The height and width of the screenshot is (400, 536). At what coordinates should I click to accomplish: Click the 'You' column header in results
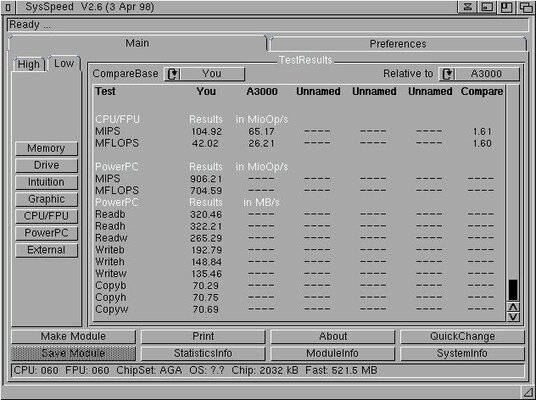click(x=206, y=92)
